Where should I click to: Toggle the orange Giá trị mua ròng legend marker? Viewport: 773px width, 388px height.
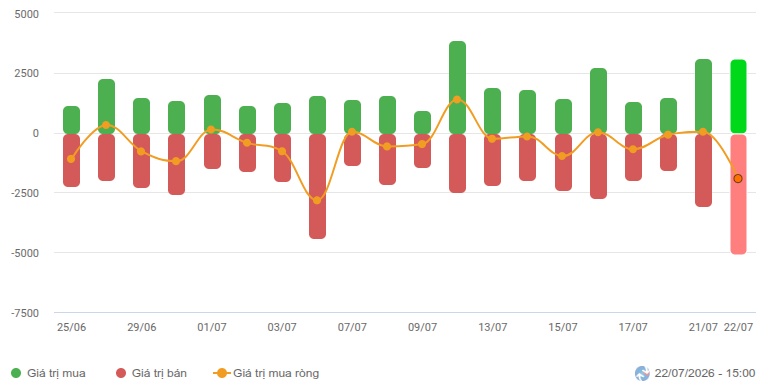[x=222, y=373]
